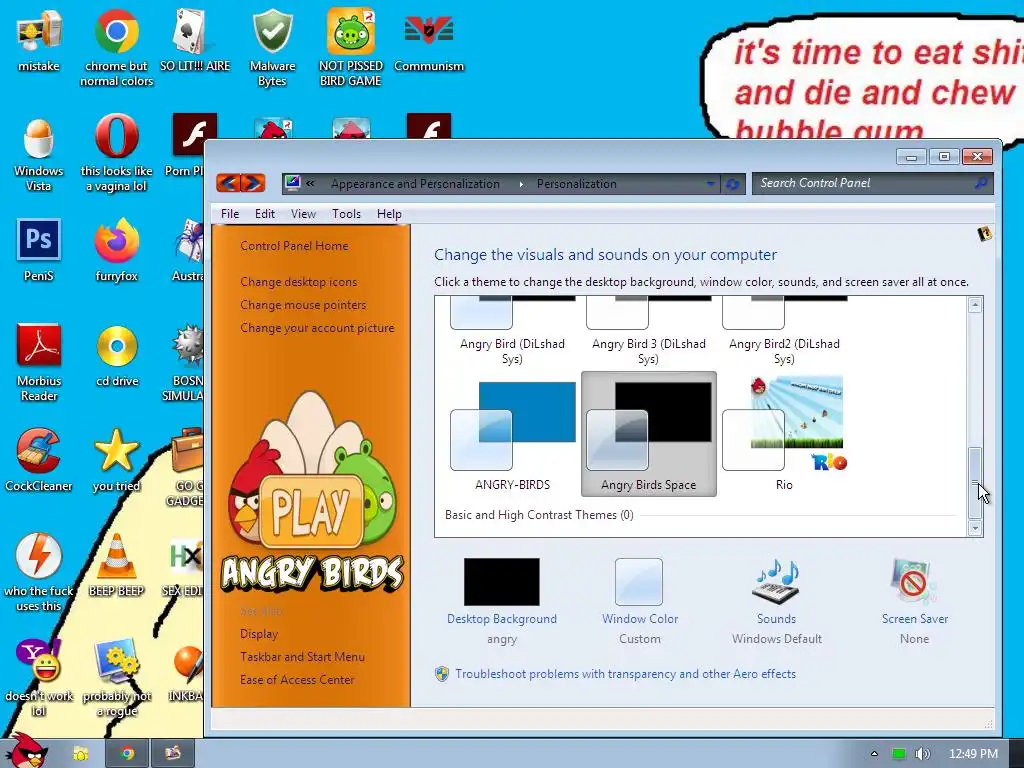This screenshot has height=768, width=1024.
Task: Select the cd drive desktop icon
Action: click(117, 356)
